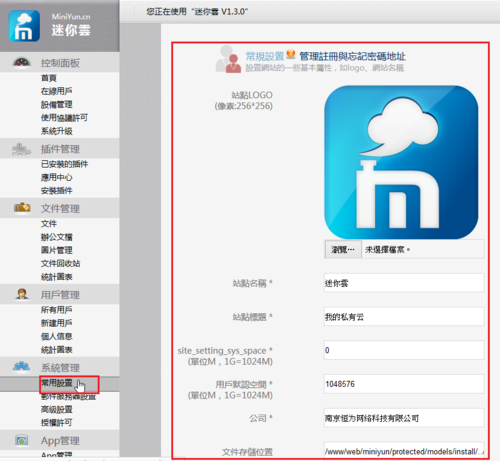The image size is (500, 461).
Task: Open 在線用戶 in the sidebar
Action: pos(56,91)
